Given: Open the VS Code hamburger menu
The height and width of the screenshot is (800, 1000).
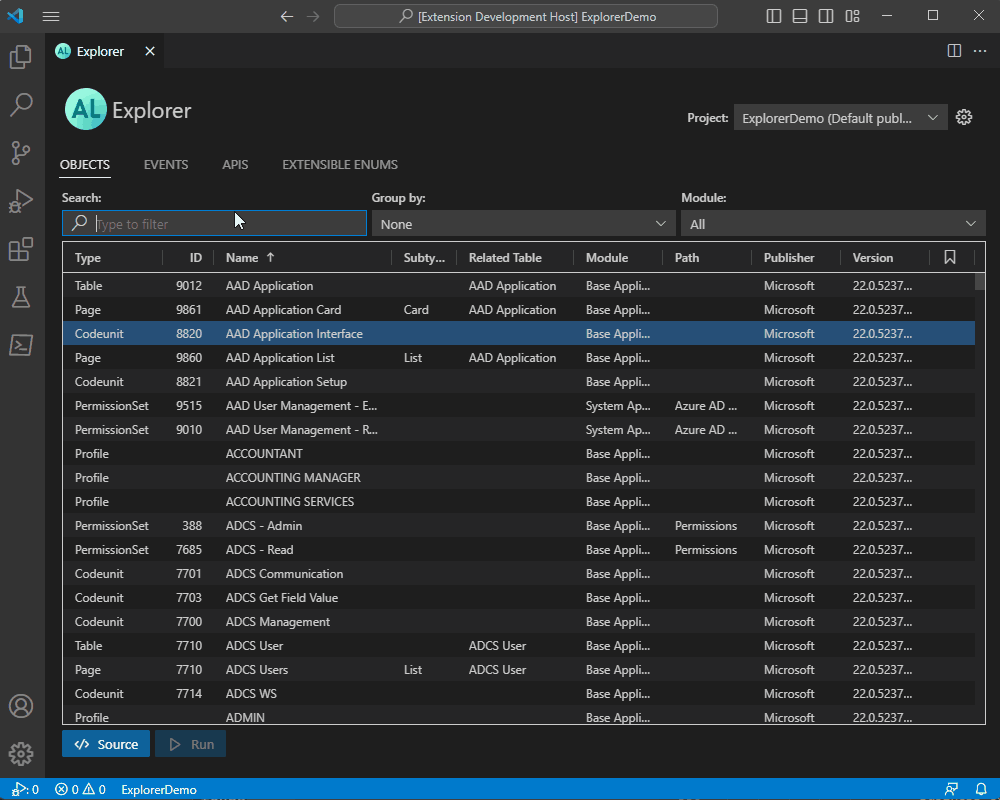Looking at the screenshot, I should [51, 17].
